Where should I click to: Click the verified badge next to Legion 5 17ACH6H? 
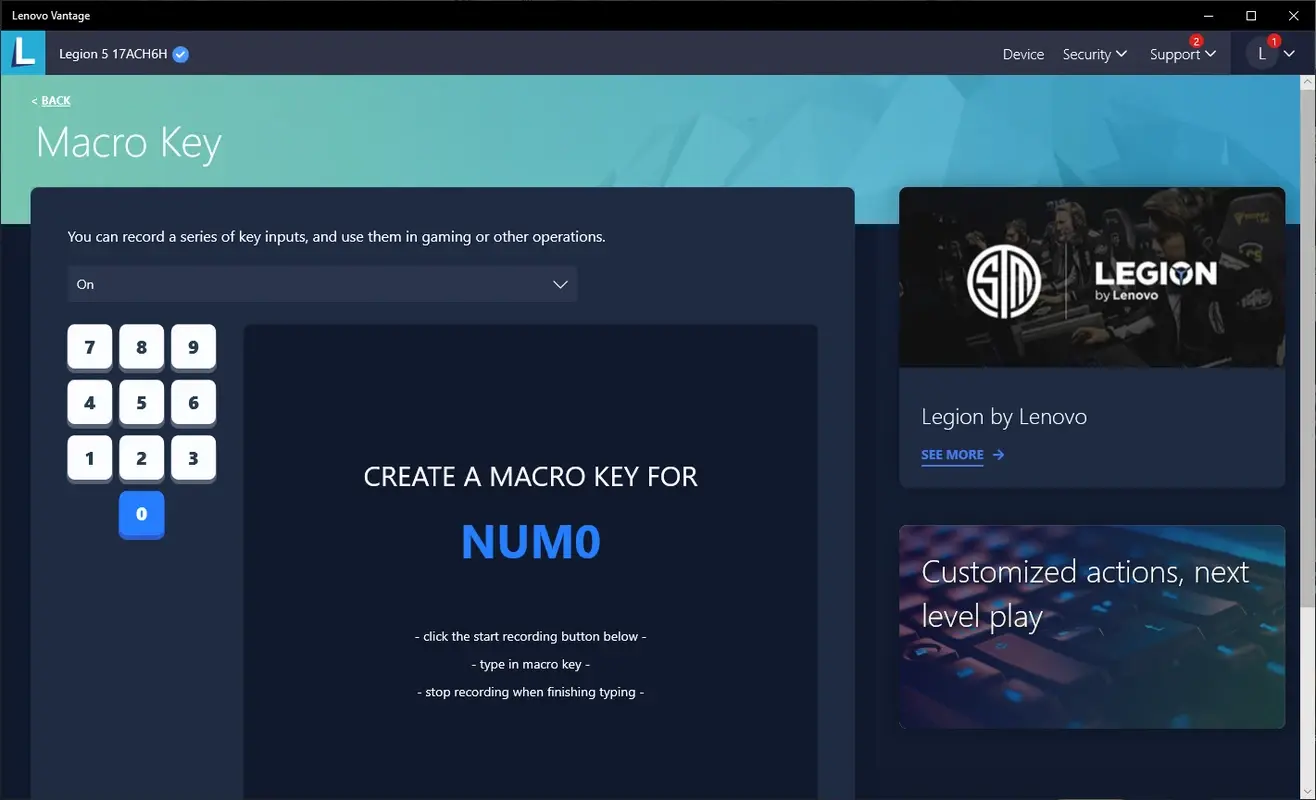pos(179,54)
